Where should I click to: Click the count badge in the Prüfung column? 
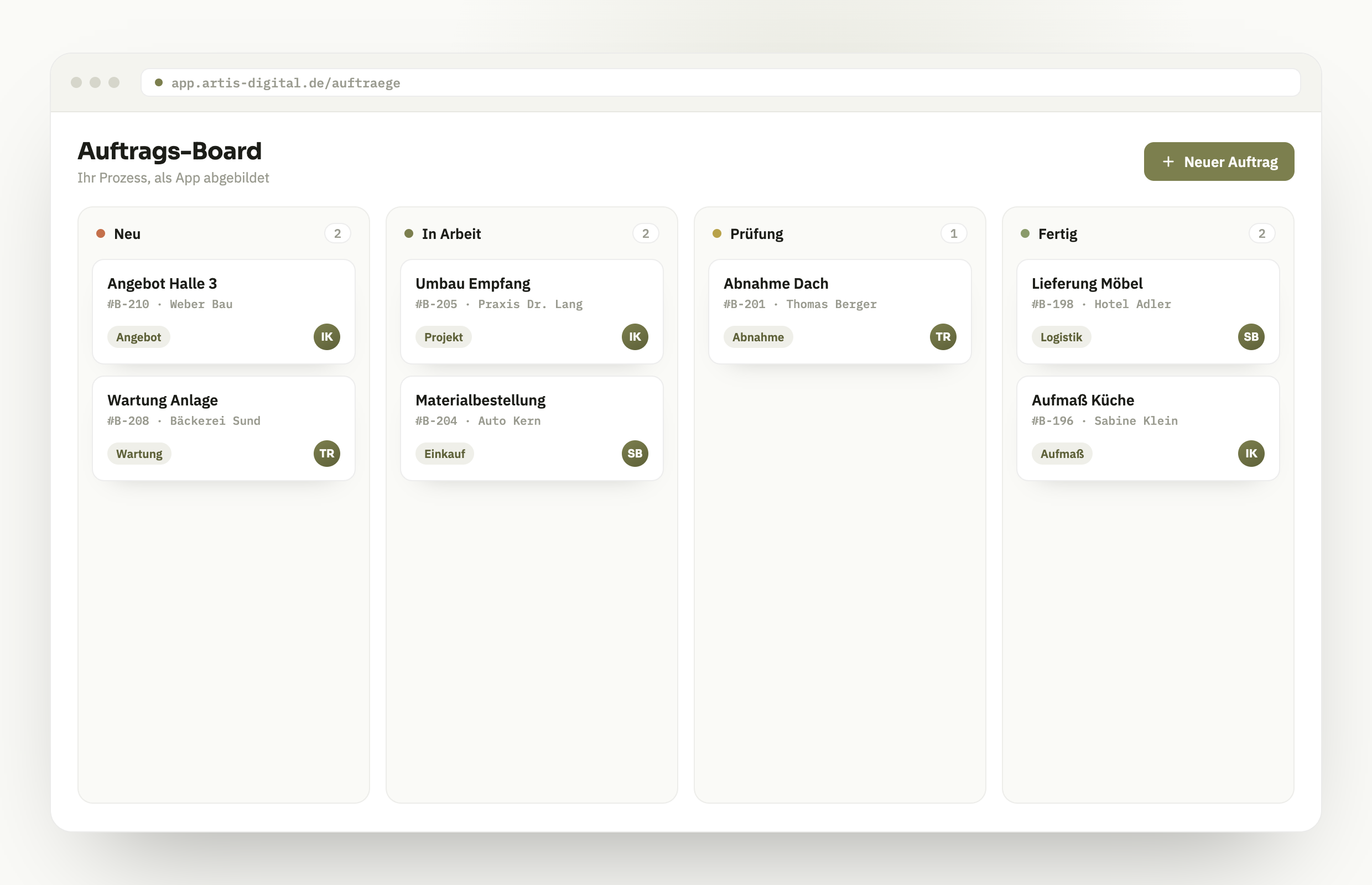[x=954, y=233]
